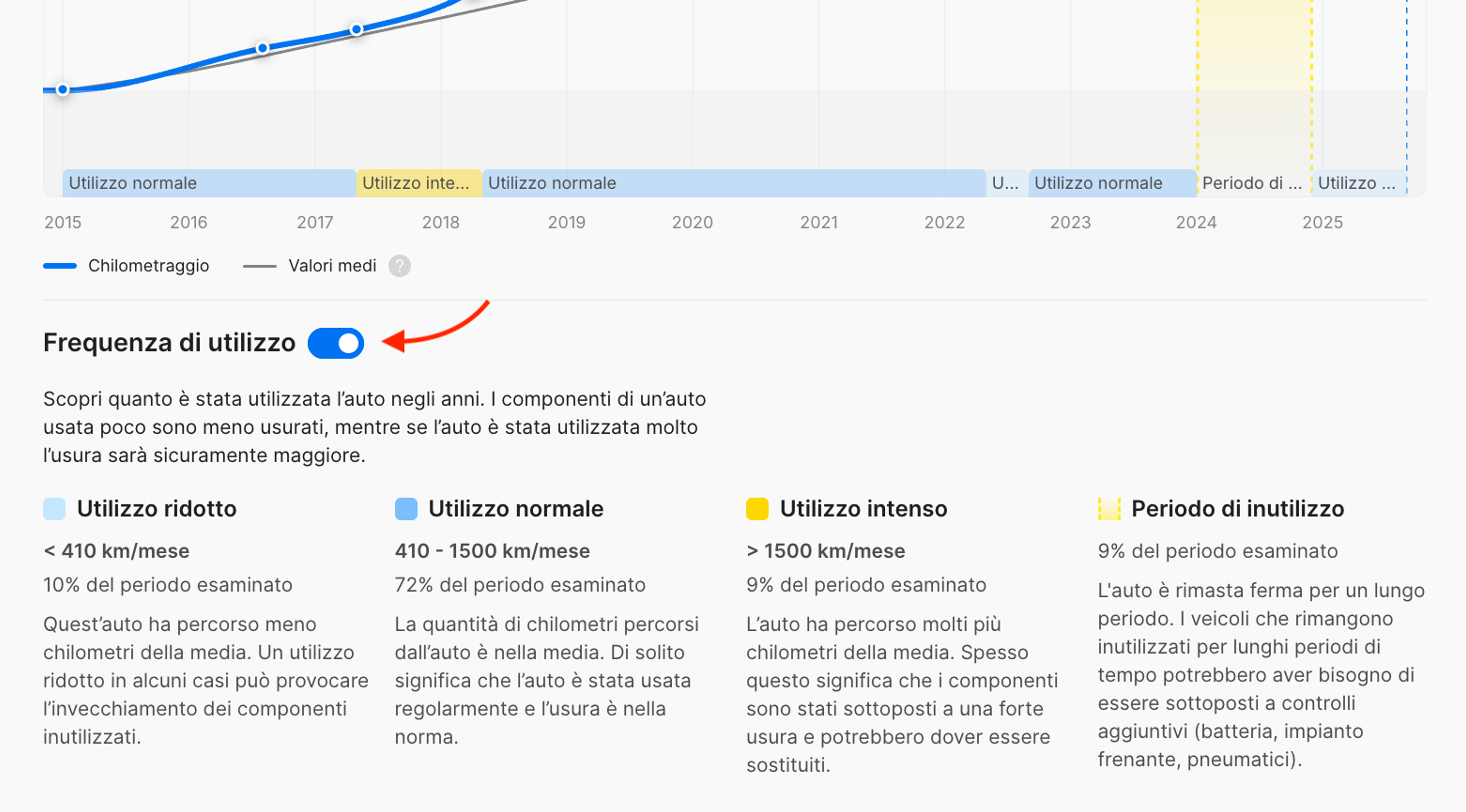Click the 2021 axis label
This screenshot has width=1466, height=812.
819,222
